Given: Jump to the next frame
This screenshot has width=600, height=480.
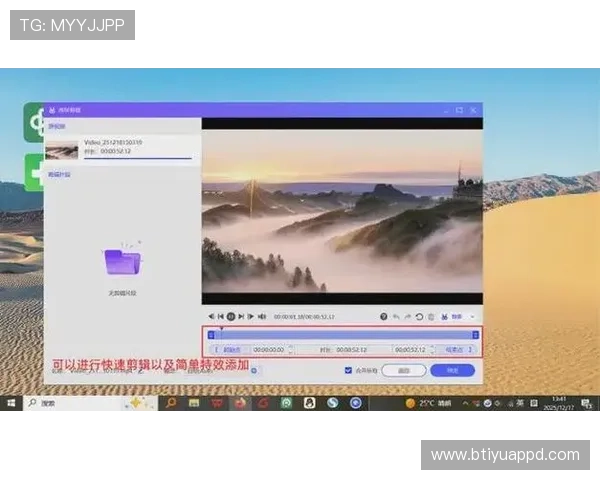Looking at the screenshot, I should coord(241,317).
